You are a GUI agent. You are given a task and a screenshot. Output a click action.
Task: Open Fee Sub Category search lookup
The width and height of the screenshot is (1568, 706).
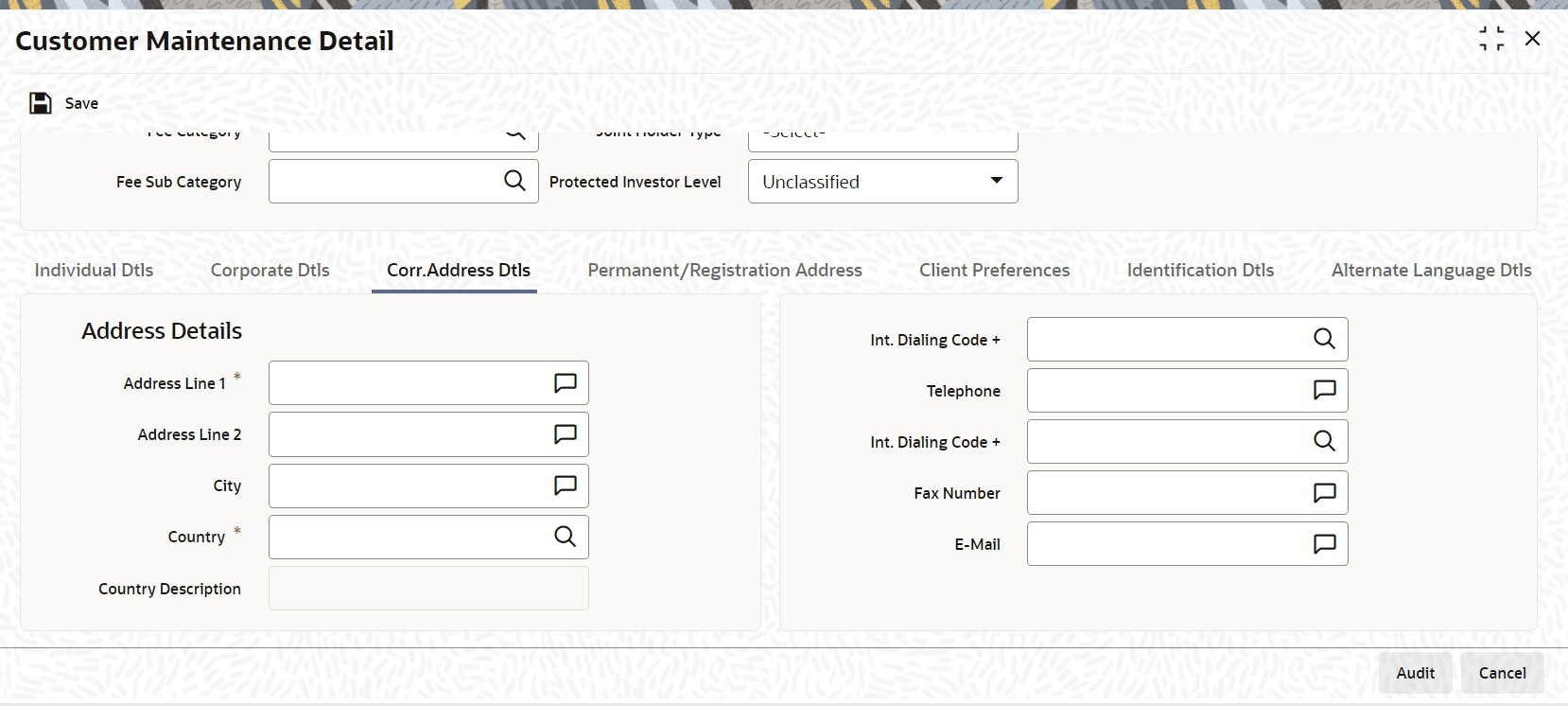[x=514, y=181]
